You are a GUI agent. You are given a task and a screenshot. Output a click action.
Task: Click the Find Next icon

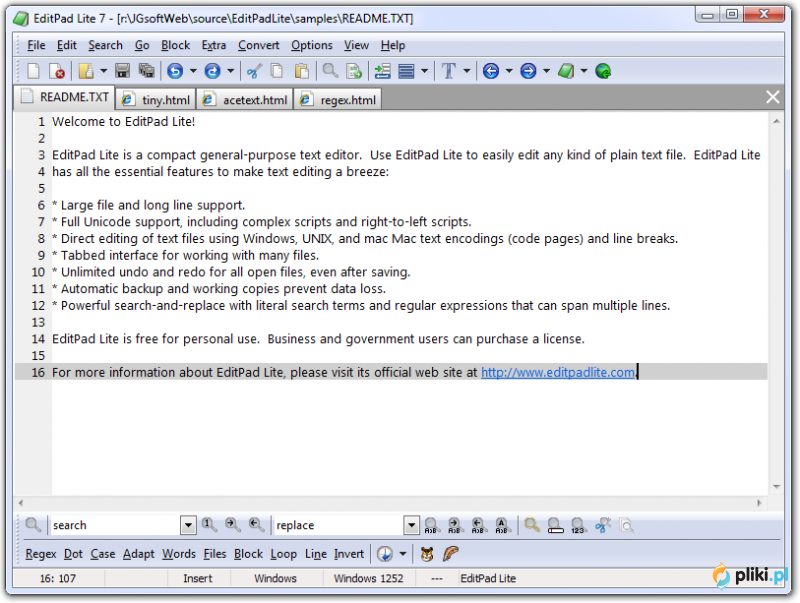click(233, 524)
